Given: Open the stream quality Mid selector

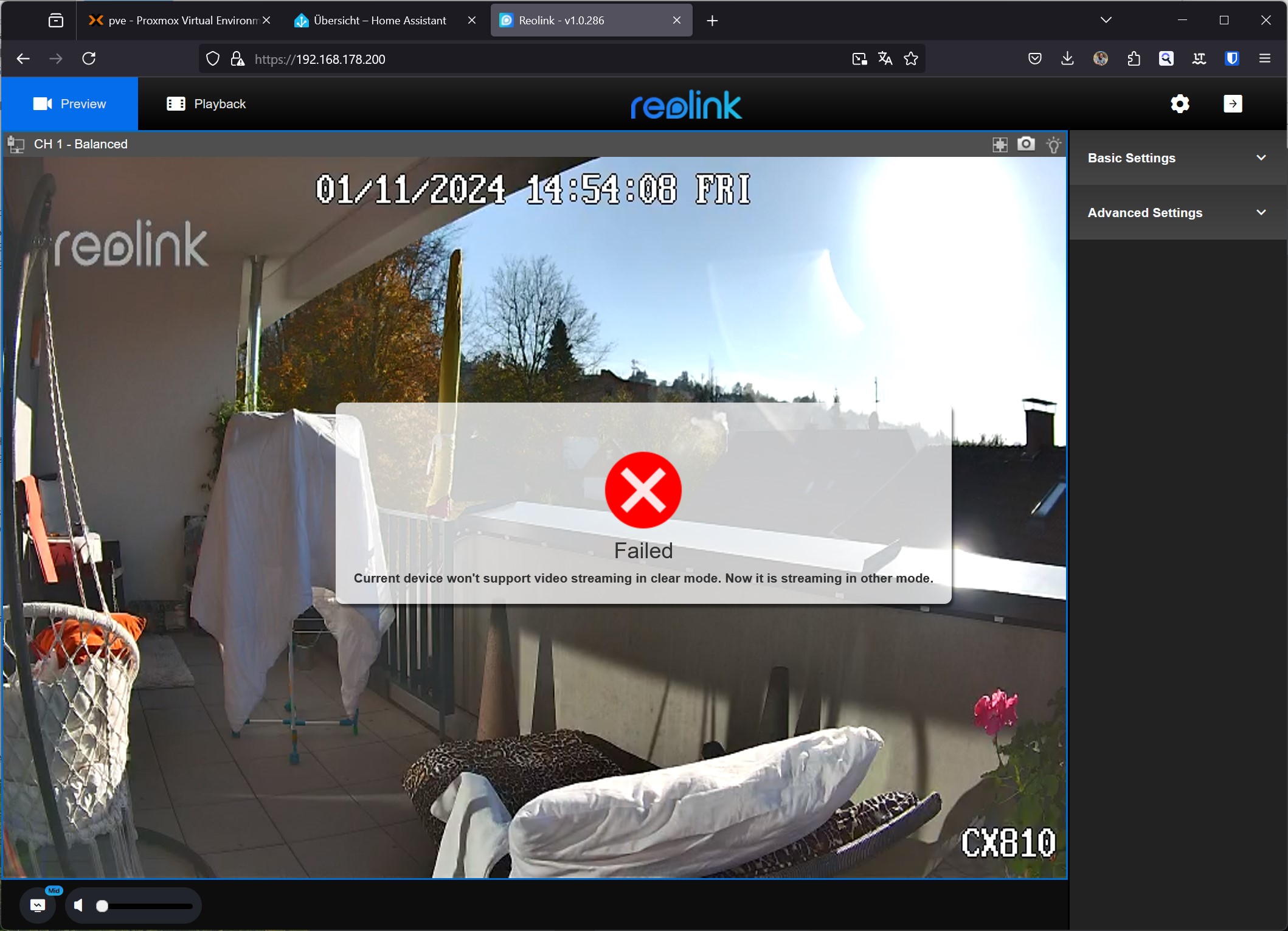Looking at the screenshot, I should pyautogui.click(x=38, y=905).
